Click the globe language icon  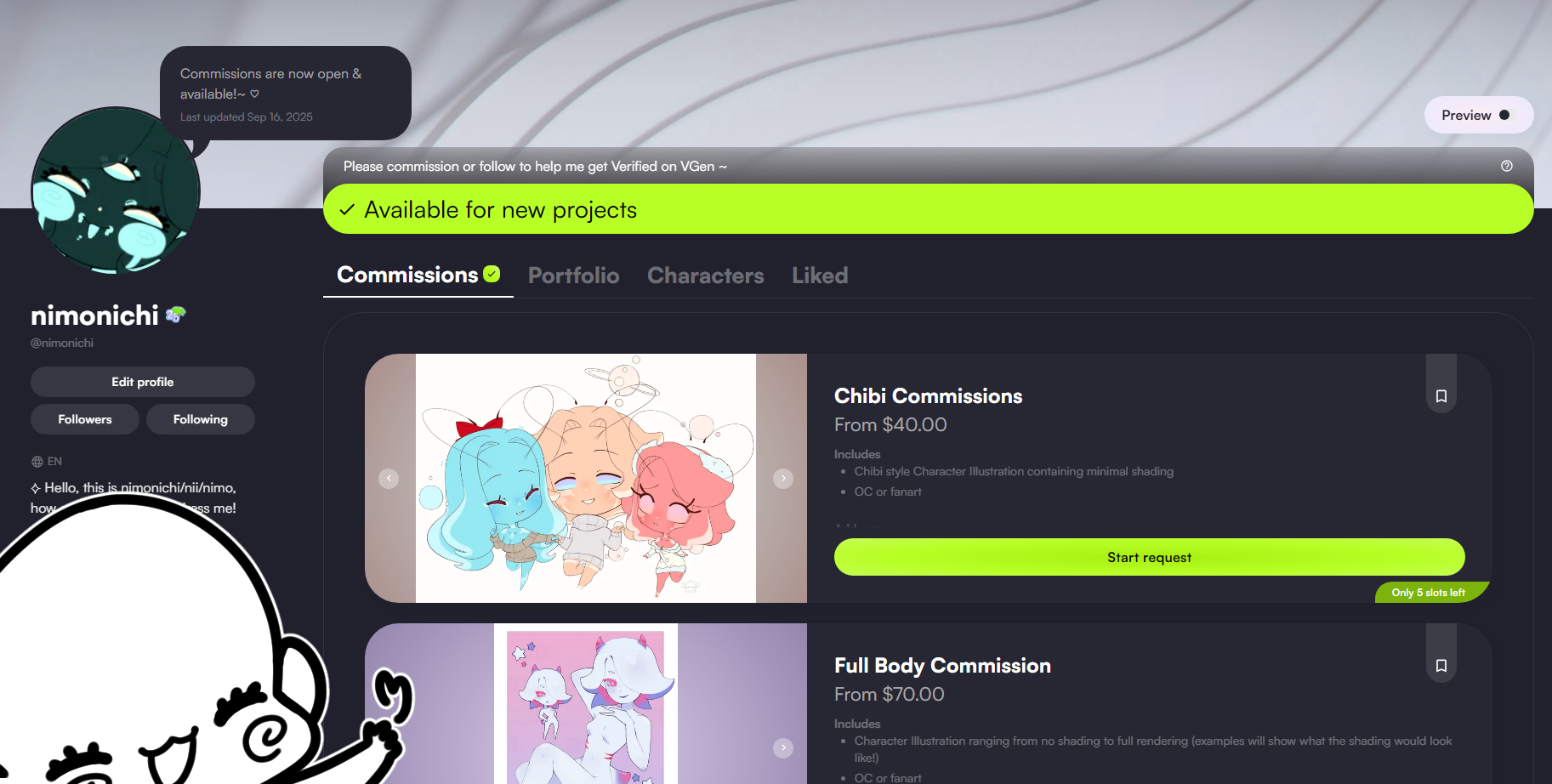tap(37, 462)
